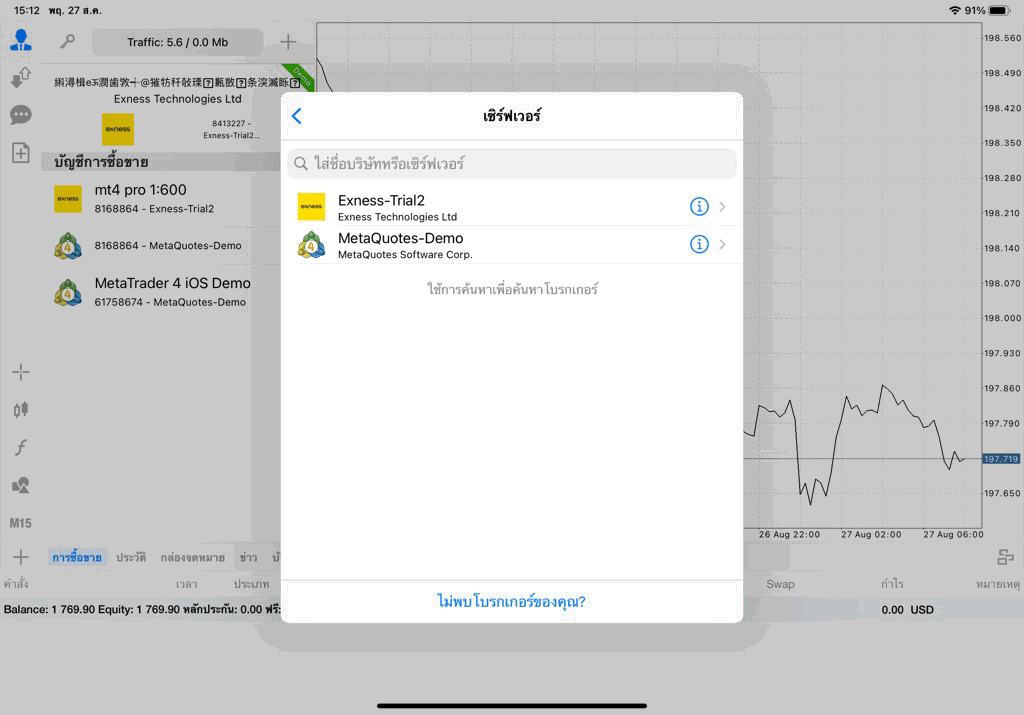
Task: Open the chat bubble icon in sidebar
Action: point(21,116)
